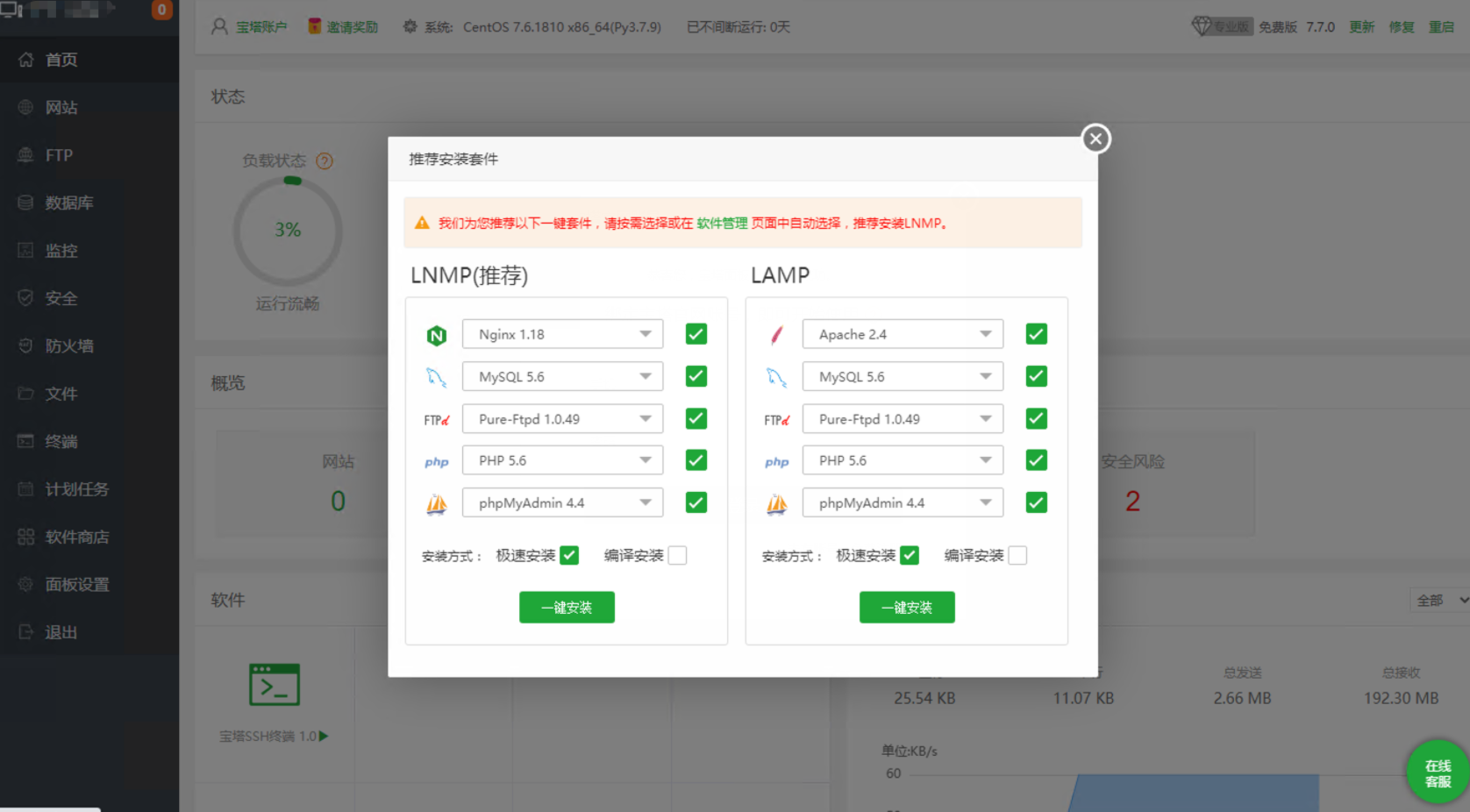Click the FTP icon in LNMP list
This screenshot has height=812, width=1470.
coord(437,420)
